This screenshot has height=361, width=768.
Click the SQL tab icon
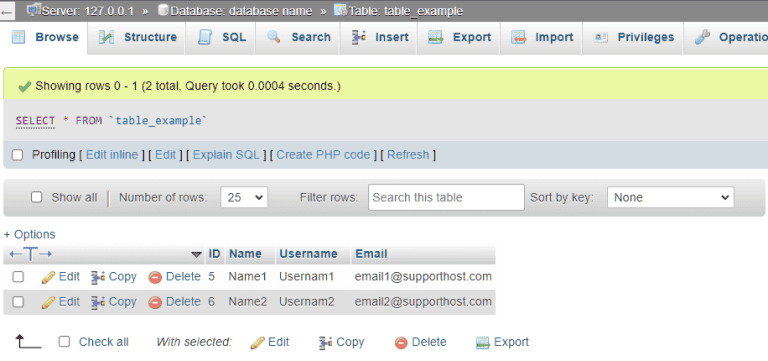[206, 37]
